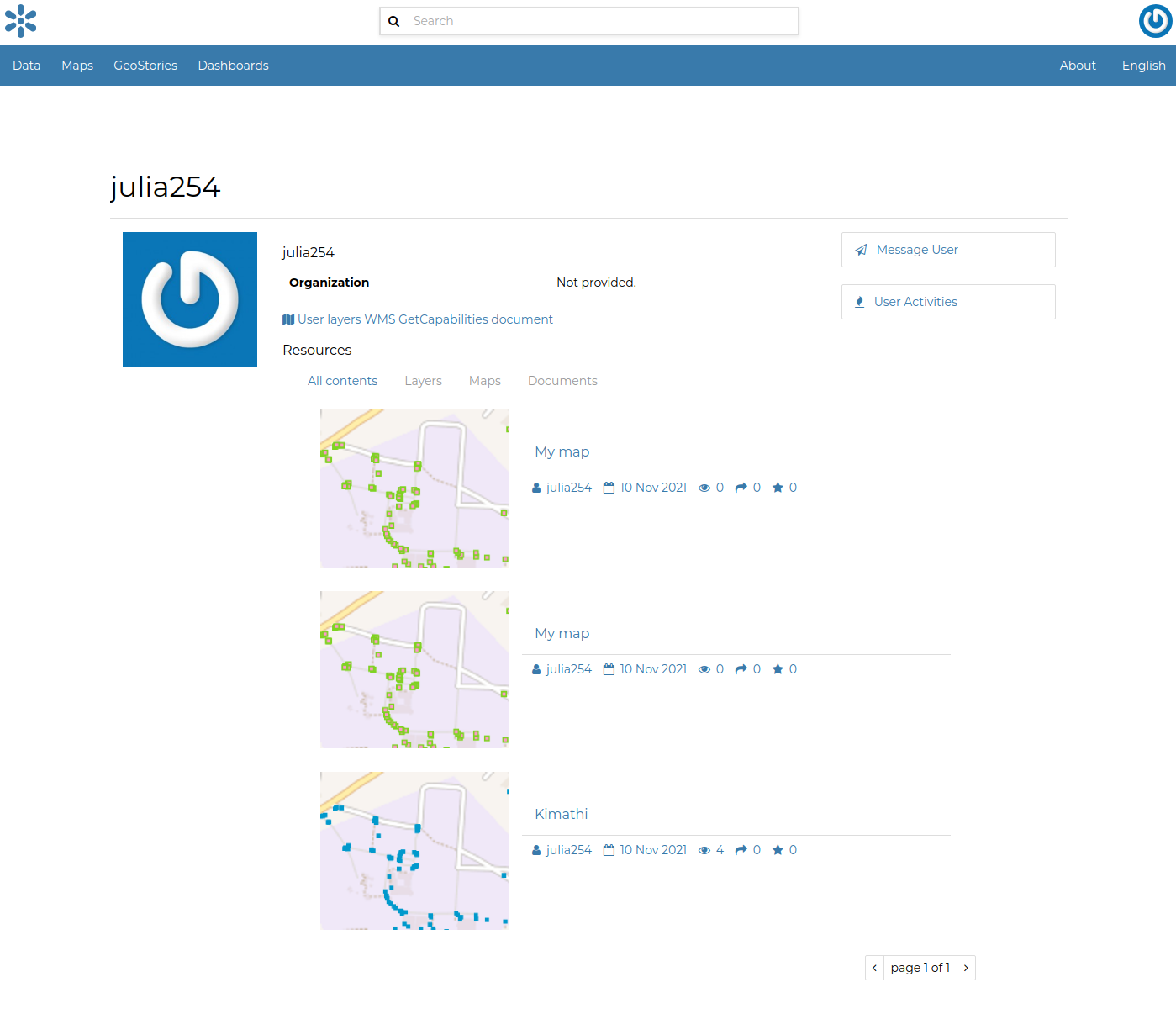Open the Kimathi map thumbnail
Screen dimensions: 1176x1035
coord(414,850)
